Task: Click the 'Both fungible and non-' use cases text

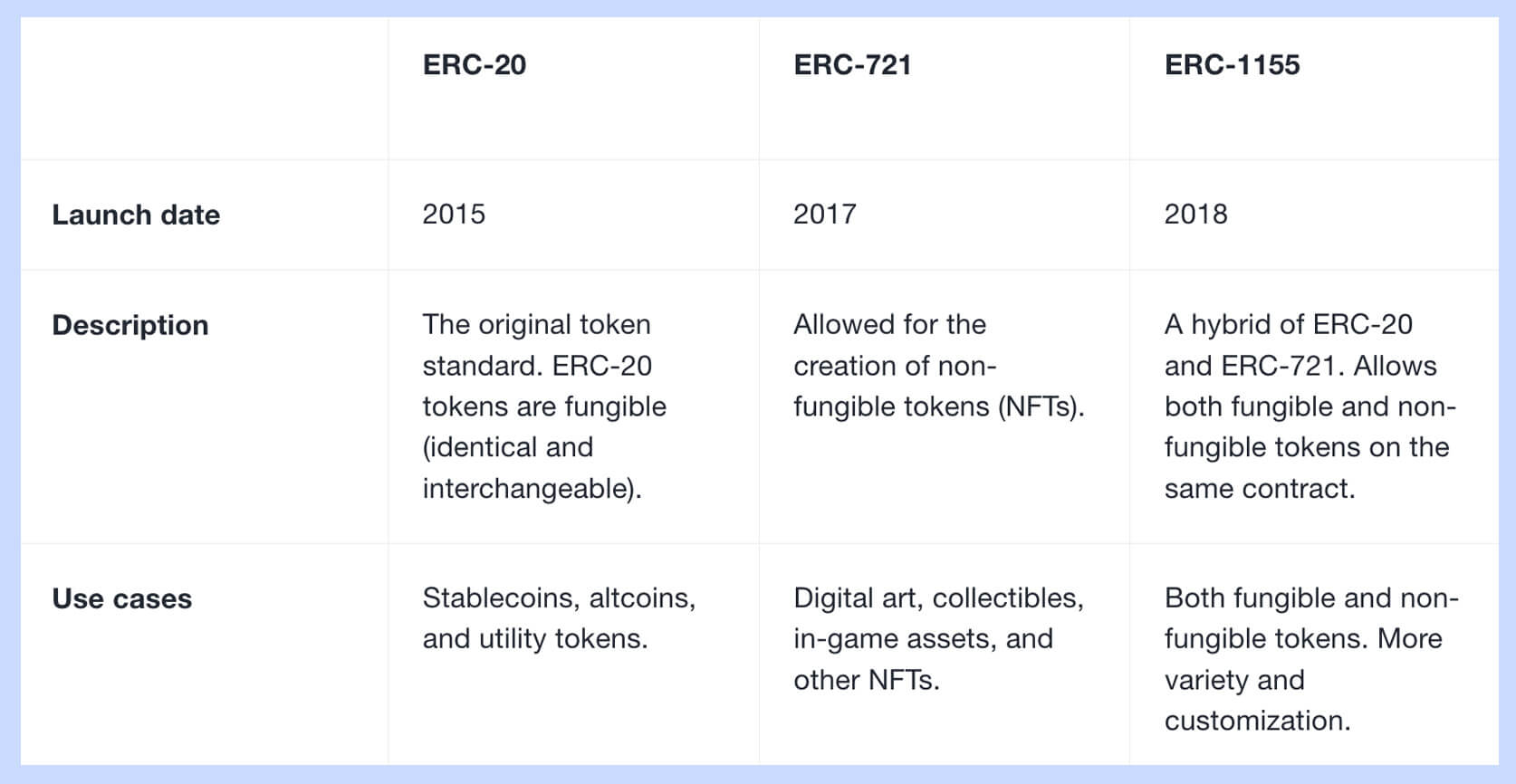Action: (x=1310, y=598)
